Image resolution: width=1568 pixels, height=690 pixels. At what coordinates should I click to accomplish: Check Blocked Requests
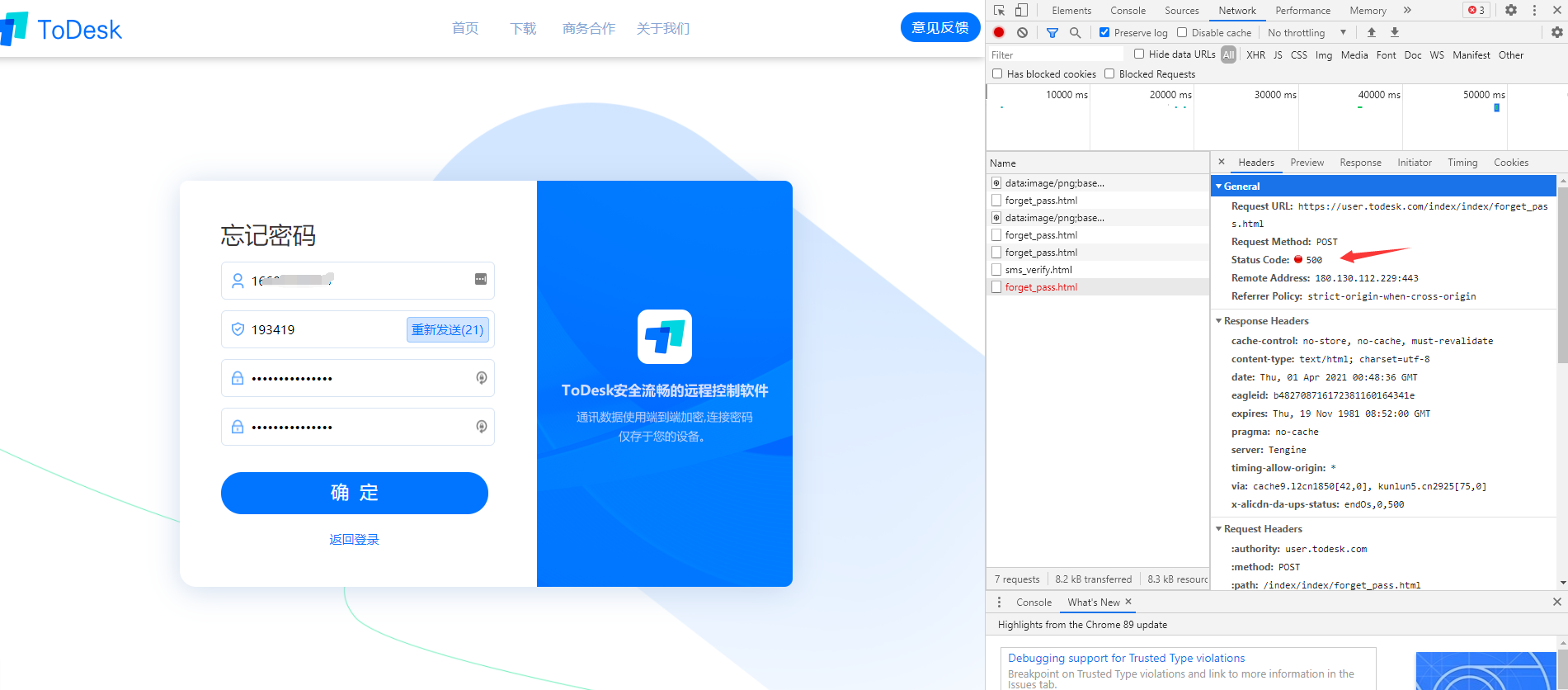point(1109,73)
